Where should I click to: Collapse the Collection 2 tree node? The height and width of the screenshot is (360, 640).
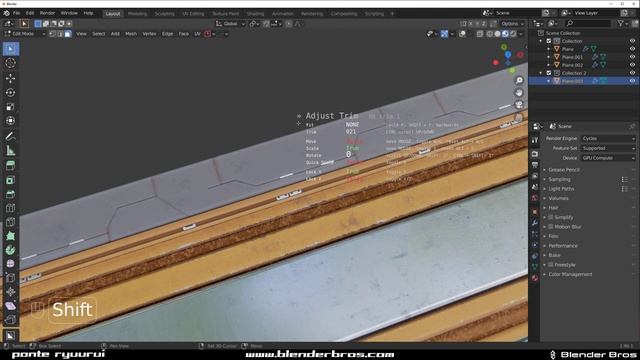[541, 73]
